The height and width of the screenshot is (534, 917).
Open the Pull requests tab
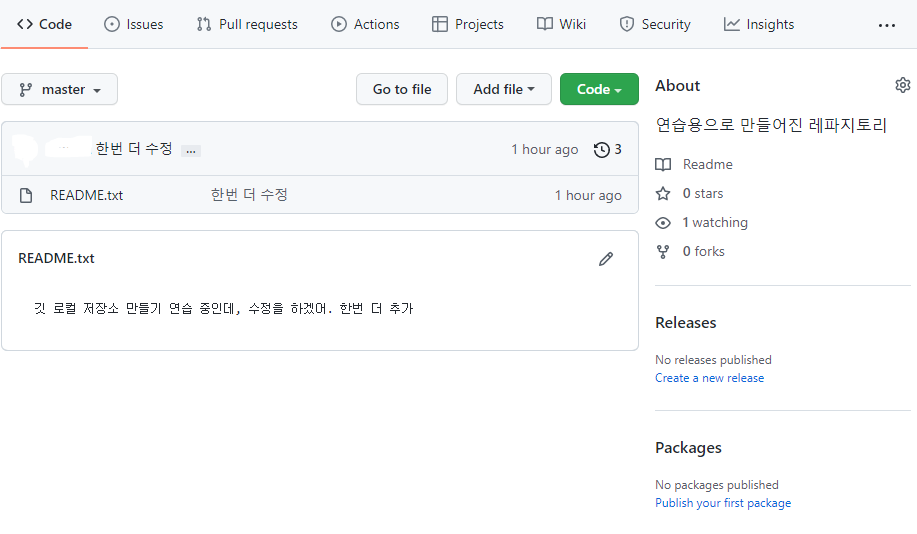click(x=247, y=24)
